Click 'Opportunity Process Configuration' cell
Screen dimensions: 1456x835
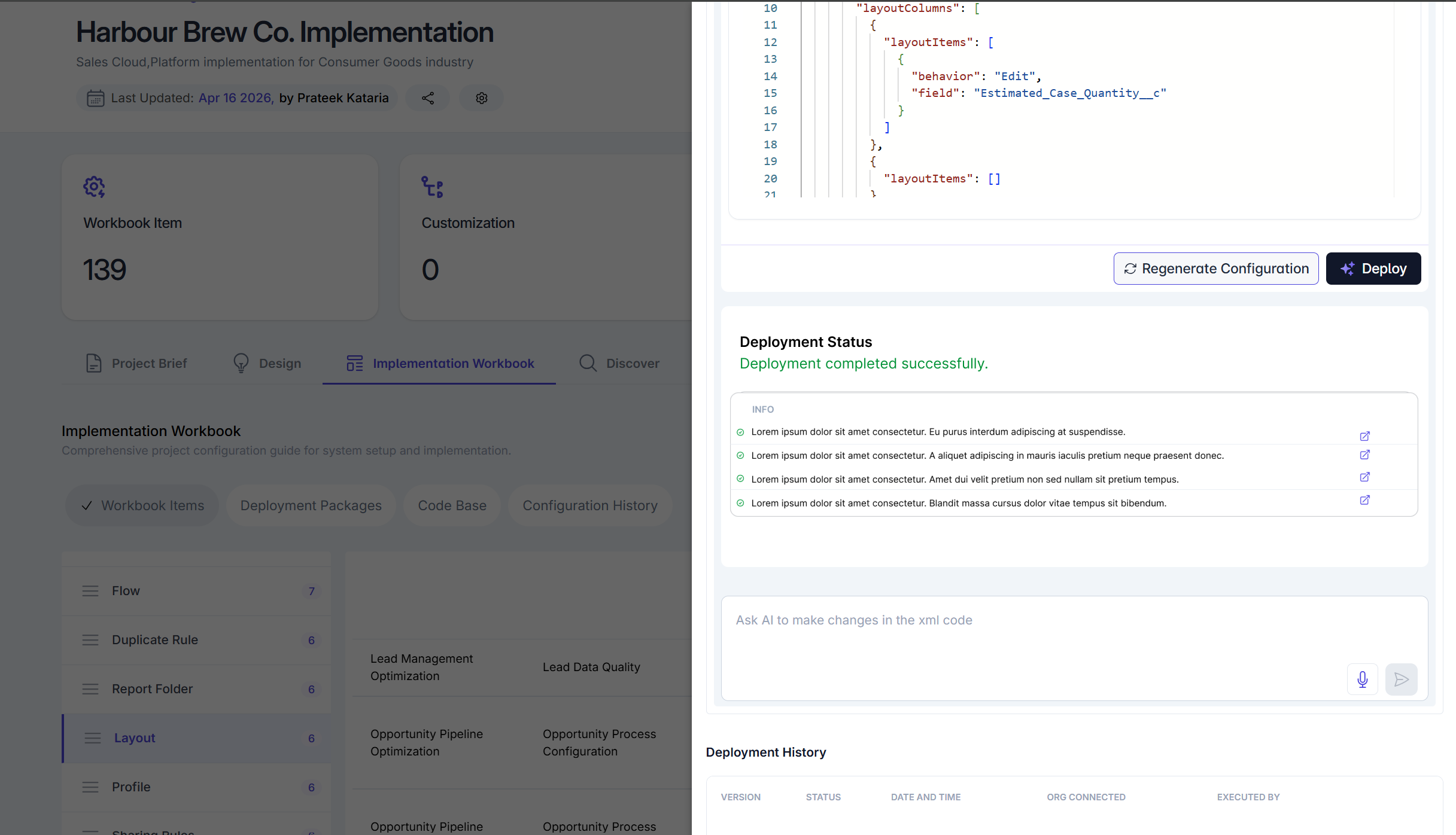(599, 742)
